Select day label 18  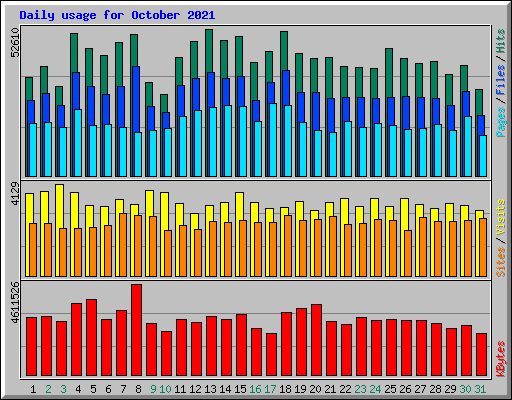point(285,389)
